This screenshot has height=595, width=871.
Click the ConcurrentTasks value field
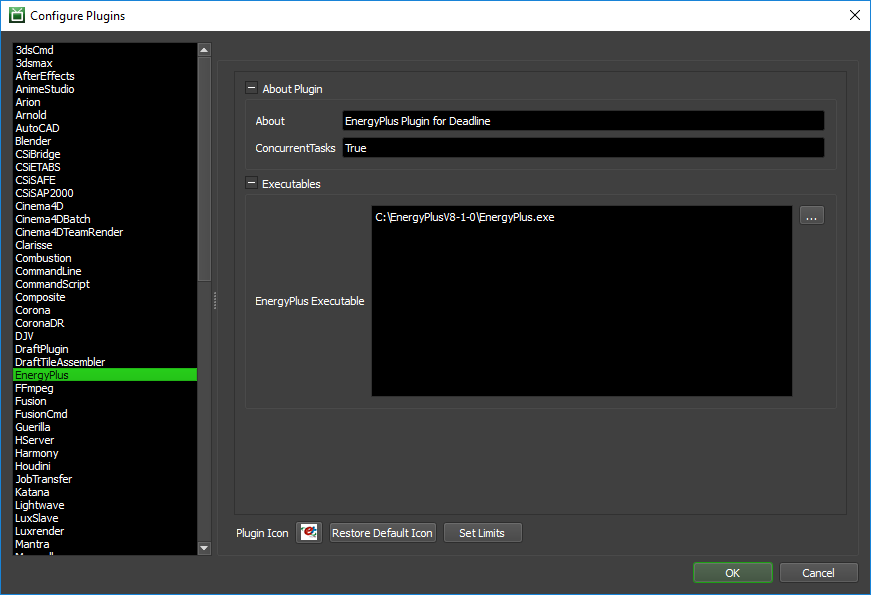(x=582, y=148)
